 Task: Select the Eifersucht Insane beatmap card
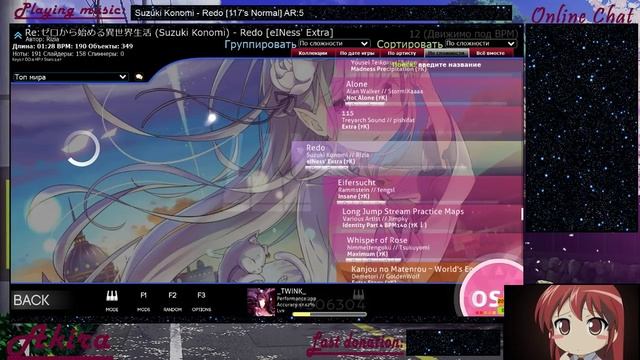point(424,190)
